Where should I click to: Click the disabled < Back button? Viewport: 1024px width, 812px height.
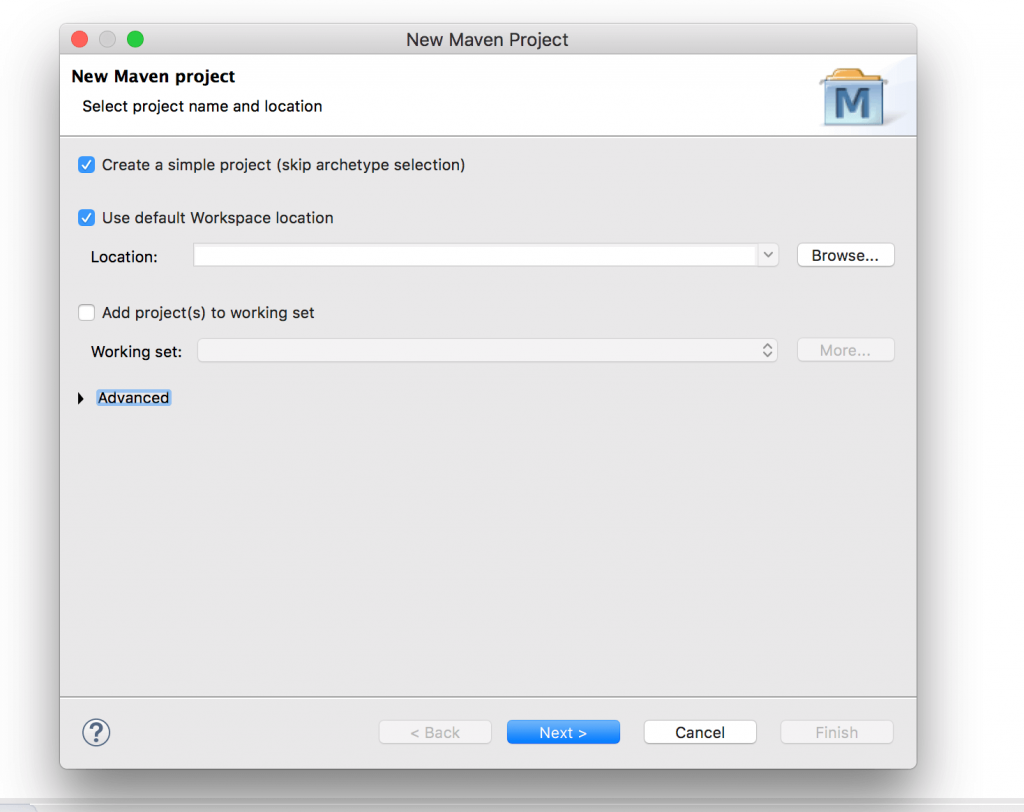pyautogui.click(x=435, y=732)
